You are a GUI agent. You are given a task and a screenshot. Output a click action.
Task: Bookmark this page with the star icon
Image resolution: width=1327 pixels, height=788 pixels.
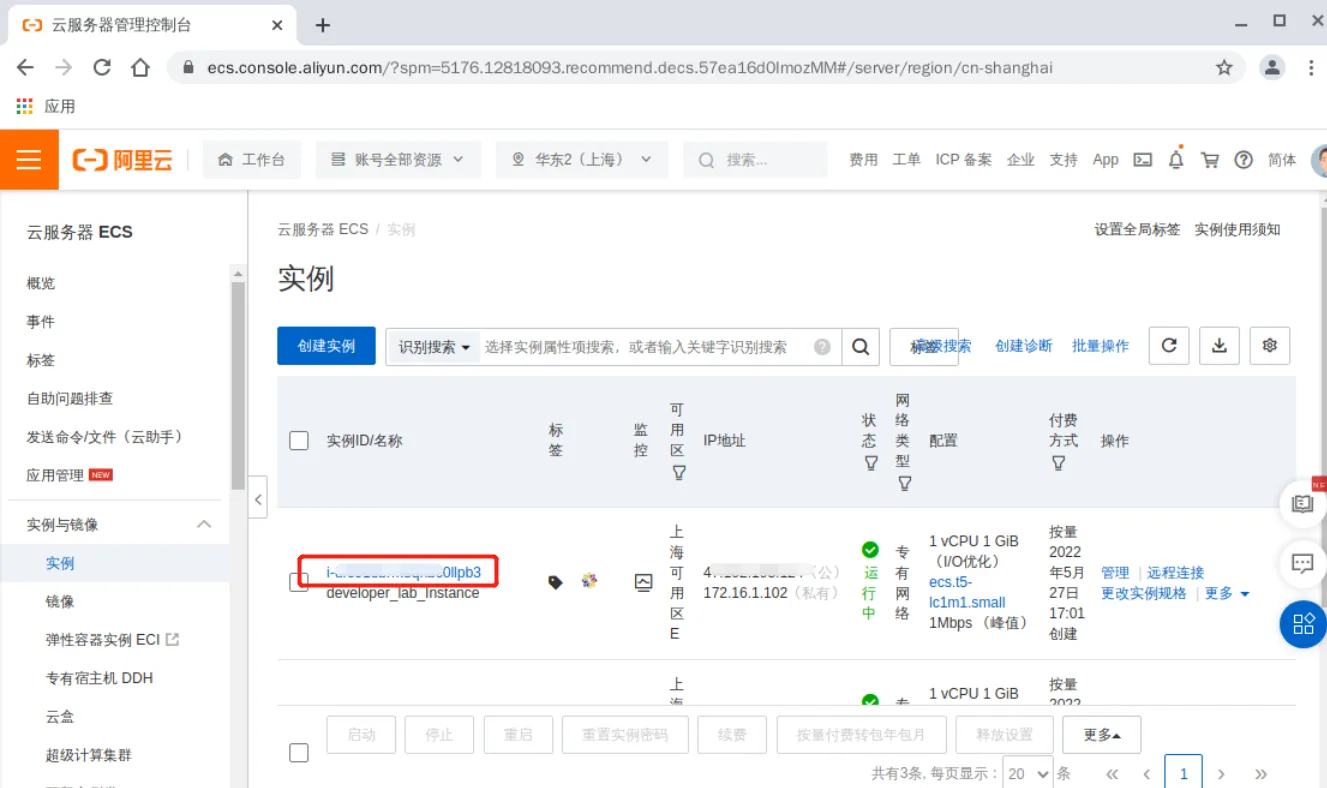tap(1224, 68)
